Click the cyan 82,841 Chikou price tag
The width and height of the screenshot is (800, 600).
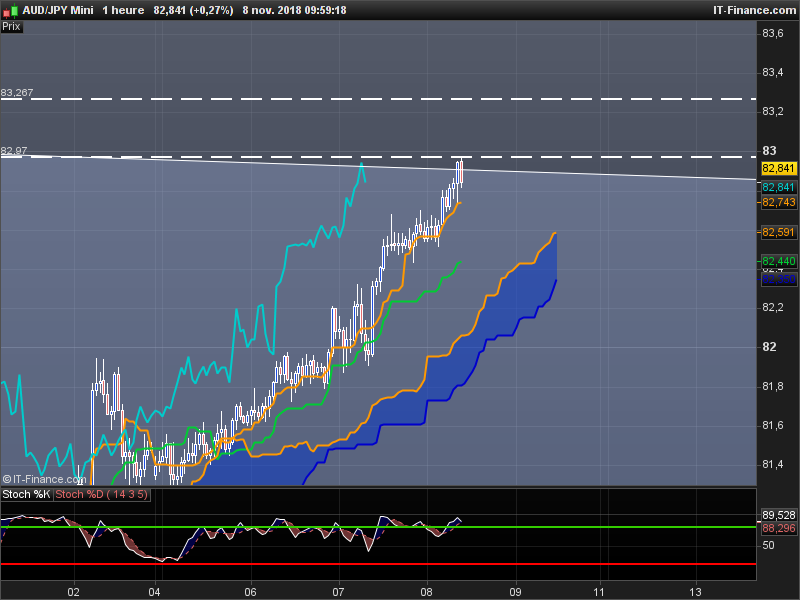tap(779, 187)
